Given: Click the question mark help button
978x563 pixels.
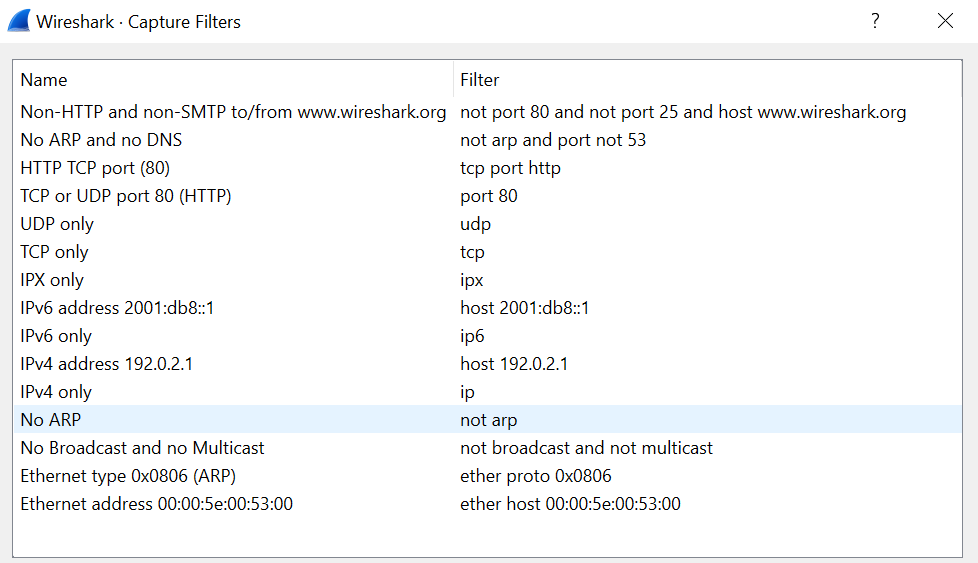Looking at the screenshot, I should pyautogui.click(x=875, y=21).
